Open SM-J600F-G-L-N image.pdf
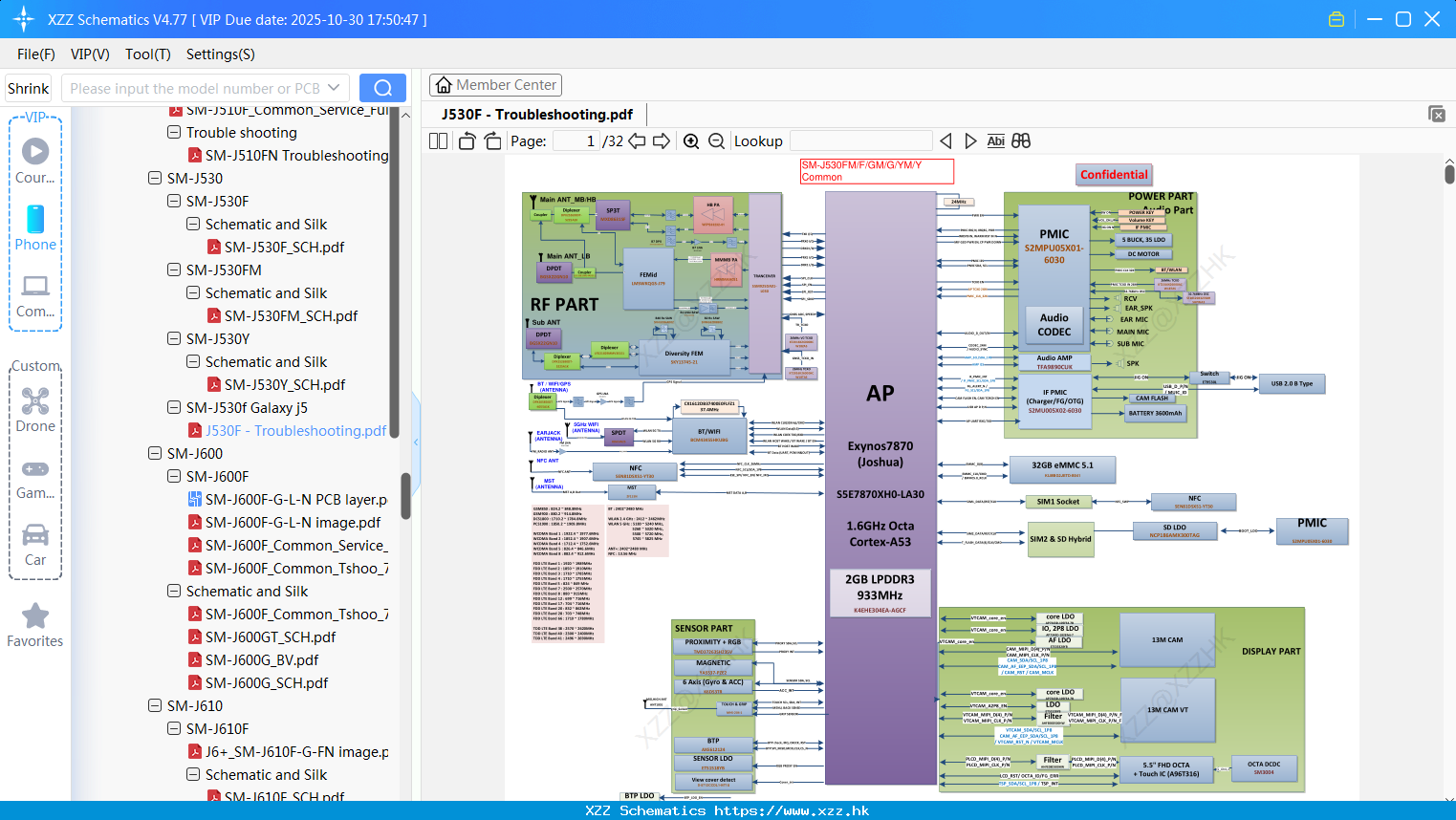 [293, 522]
